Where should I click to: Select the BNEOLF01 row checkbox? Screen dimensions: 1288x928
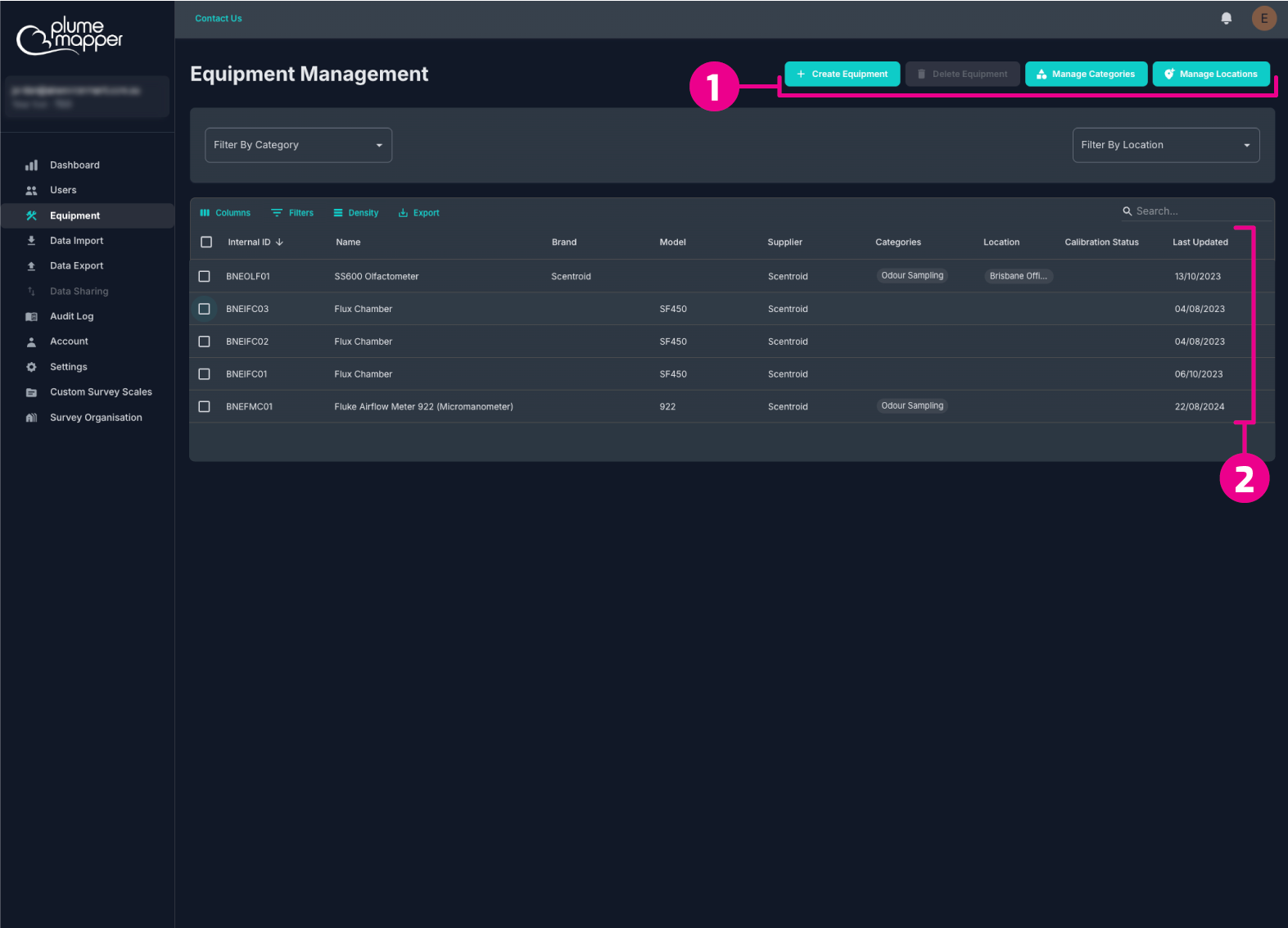pyautogui.click(x=205, y=277)
